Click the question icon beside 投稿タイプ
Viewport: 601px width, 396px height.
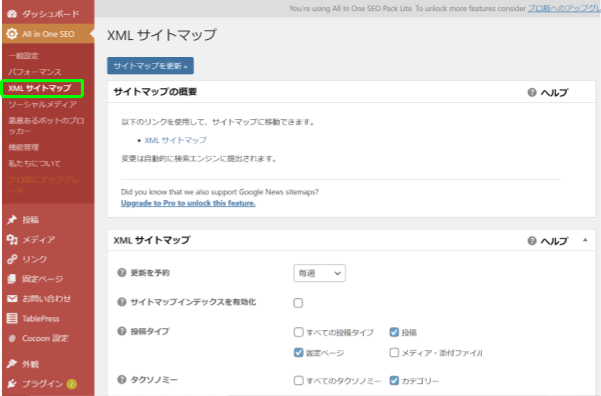pos(122,331)
